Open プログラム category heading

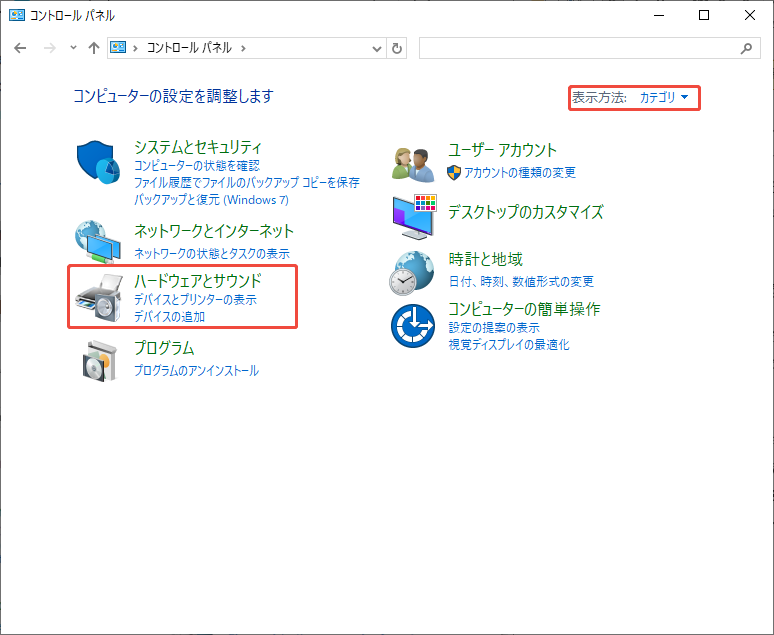pyautogui.click(x=164, y=348)
